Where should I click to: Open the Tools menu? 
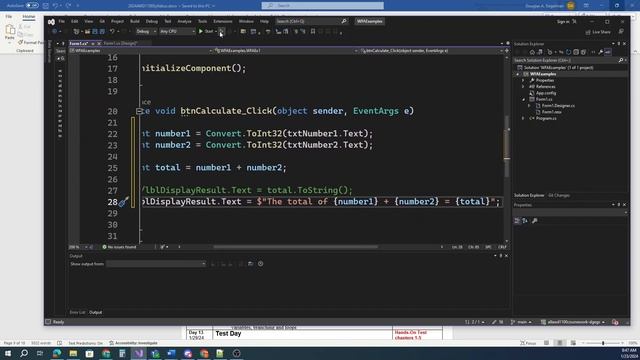tap(202, 21)
